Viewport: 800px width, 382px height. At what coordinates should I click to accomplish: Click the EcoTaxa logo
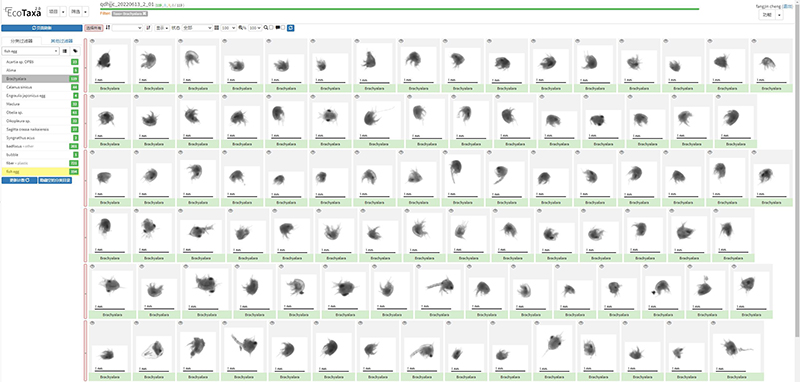click(x=22, y=11)
